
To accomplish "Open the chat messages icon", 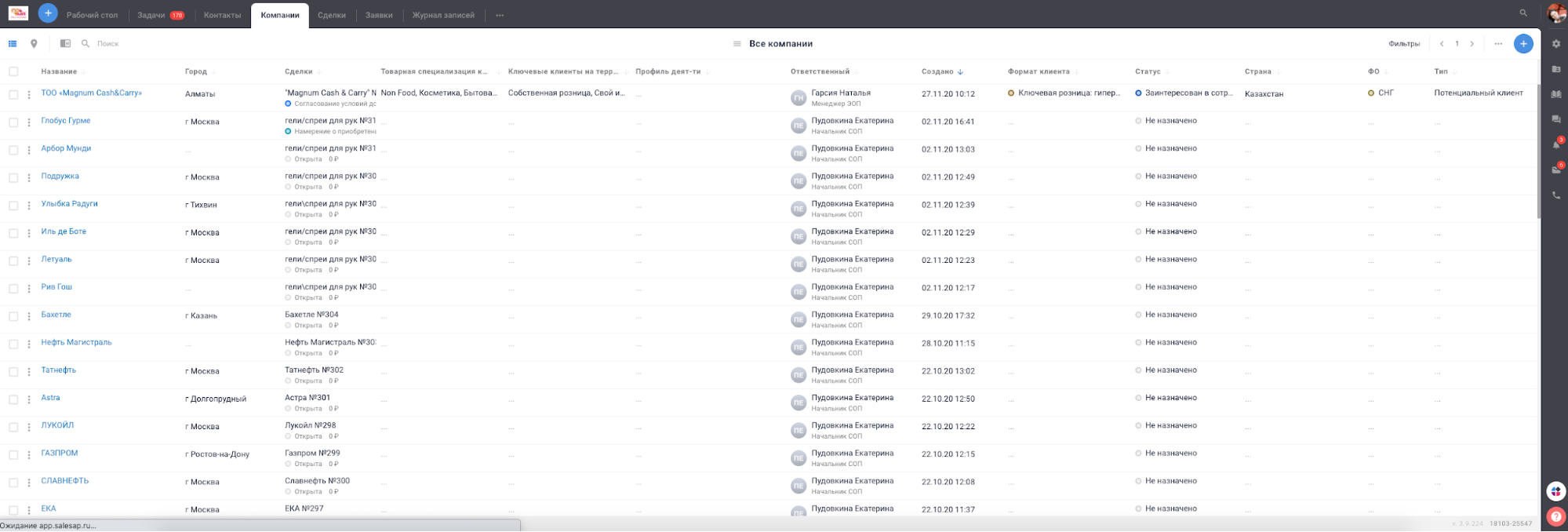I will tap(1556, 119).
